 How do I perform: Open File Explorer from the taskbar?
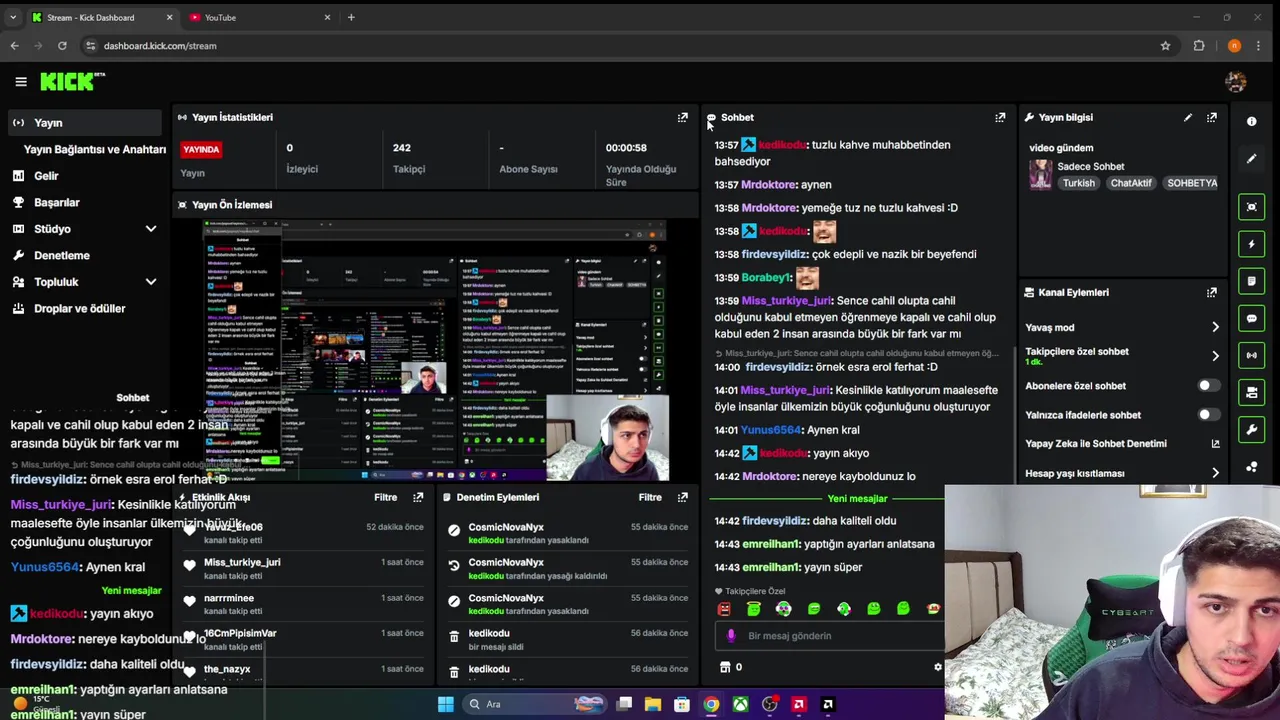click(x=653, y=704)
